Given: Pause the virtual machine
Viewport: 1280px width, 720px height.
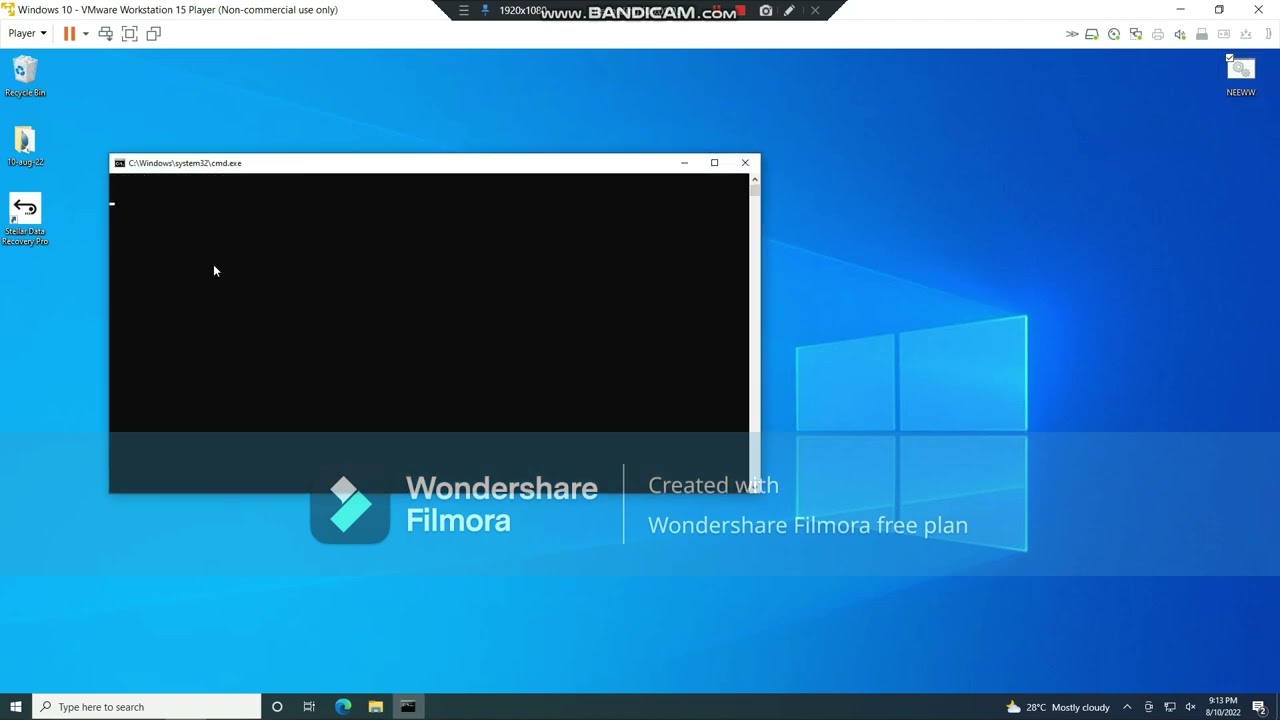Looking at the screenshot, I should click(x=69, y=34).
